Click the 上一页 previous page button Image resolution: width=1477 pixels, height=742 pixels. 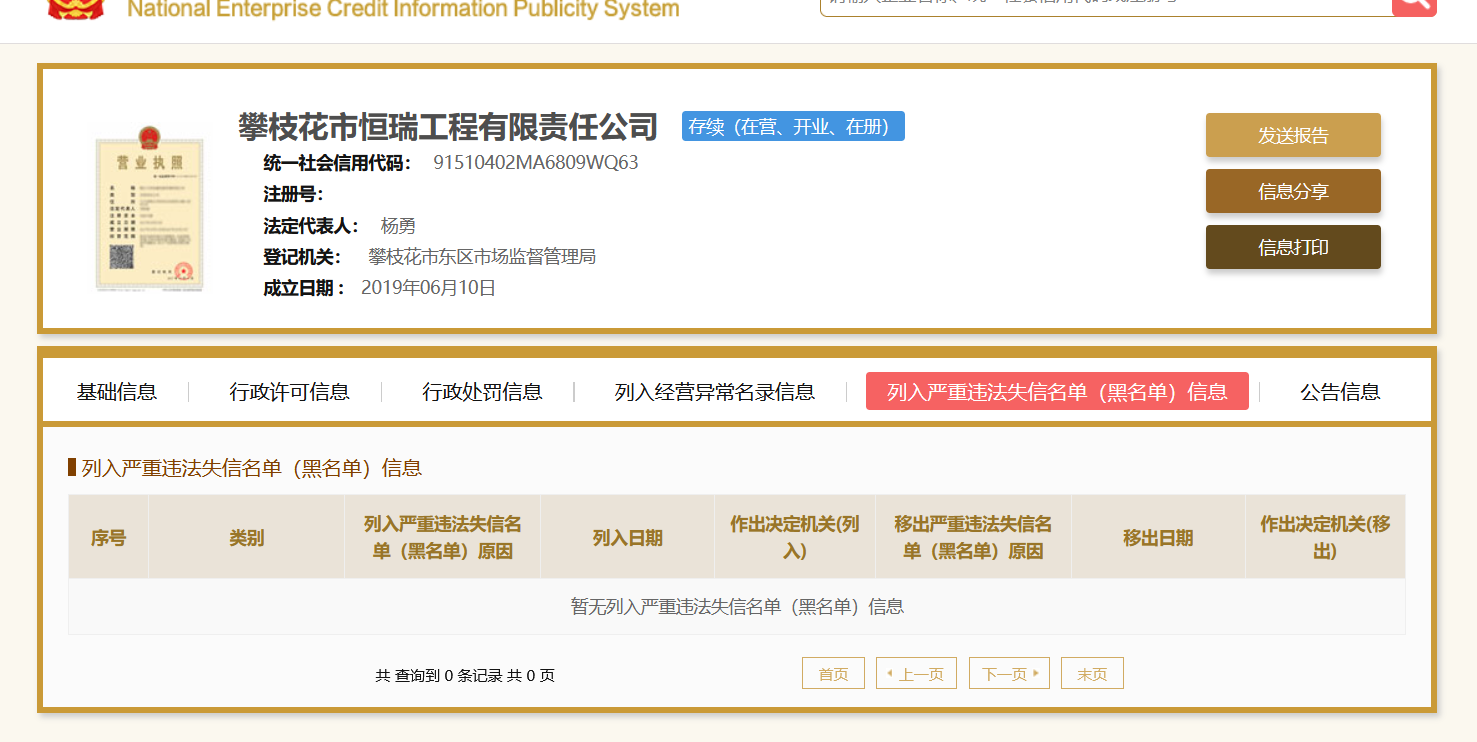(x=916, y=674)
